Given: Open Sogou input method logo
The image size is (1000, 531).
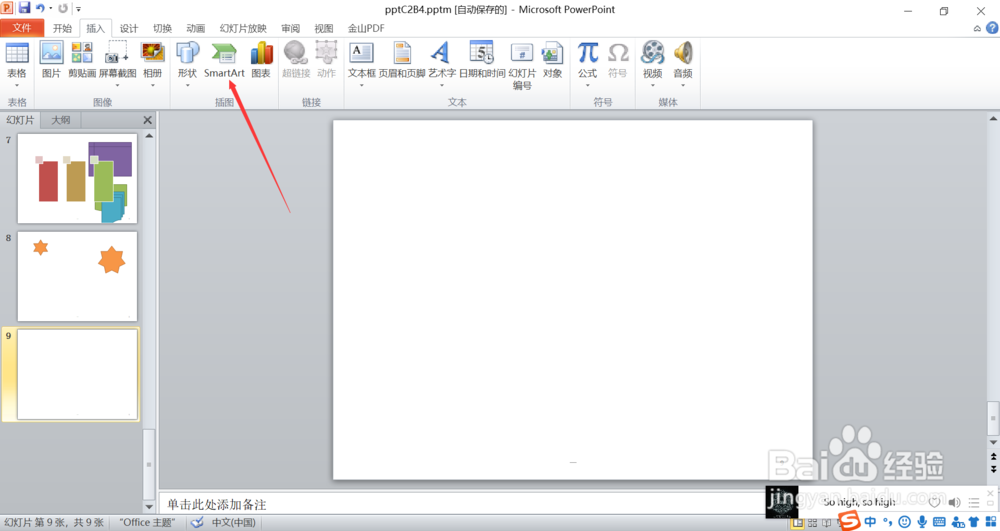Looking at the screenshot, I should 849,521.
